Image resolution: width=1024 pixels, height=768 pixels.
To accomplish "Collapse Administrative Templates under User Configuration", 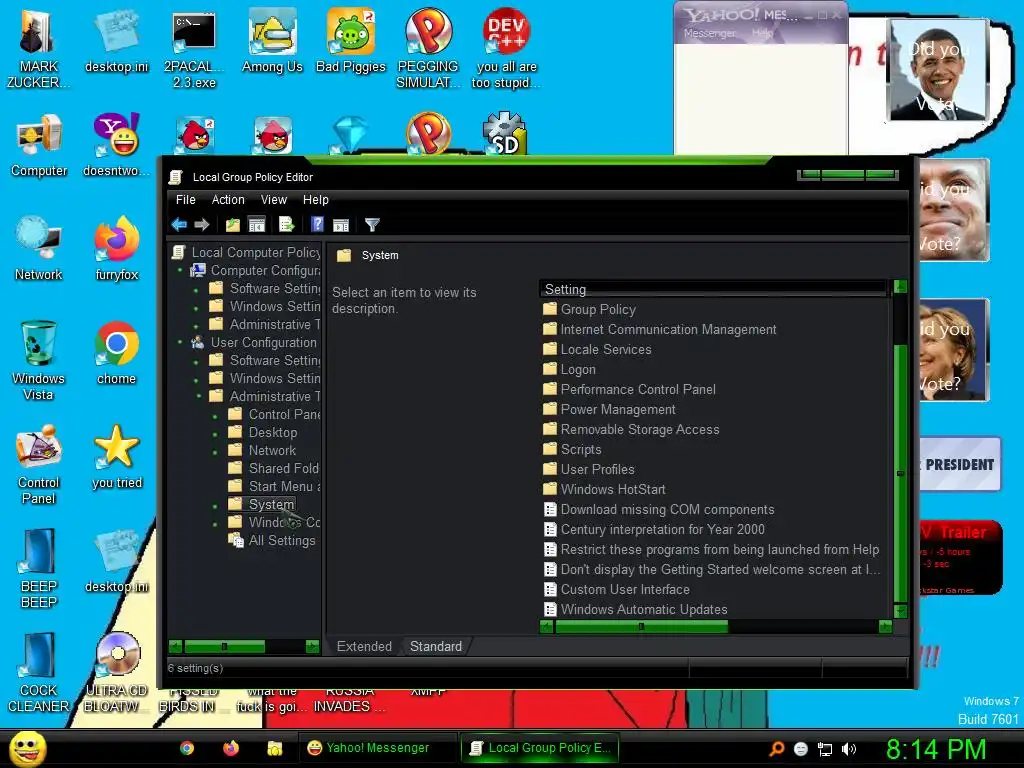I will coord(198,396).
